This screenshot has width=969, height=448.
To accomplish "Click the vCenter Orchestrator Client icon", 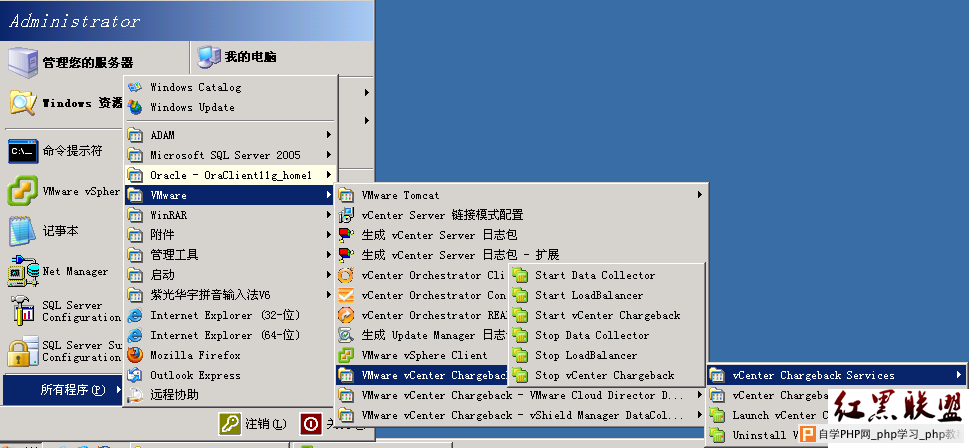I will (346, 275).
